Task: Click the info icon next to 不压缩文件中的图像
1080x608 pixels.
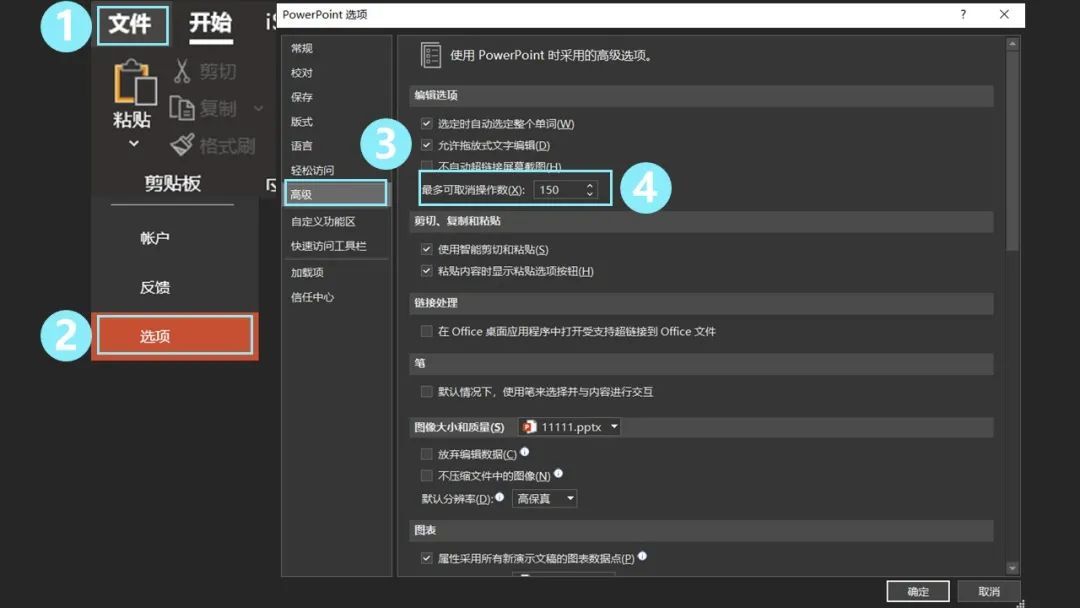Action: pyautogui.click(x=559, y=473)
